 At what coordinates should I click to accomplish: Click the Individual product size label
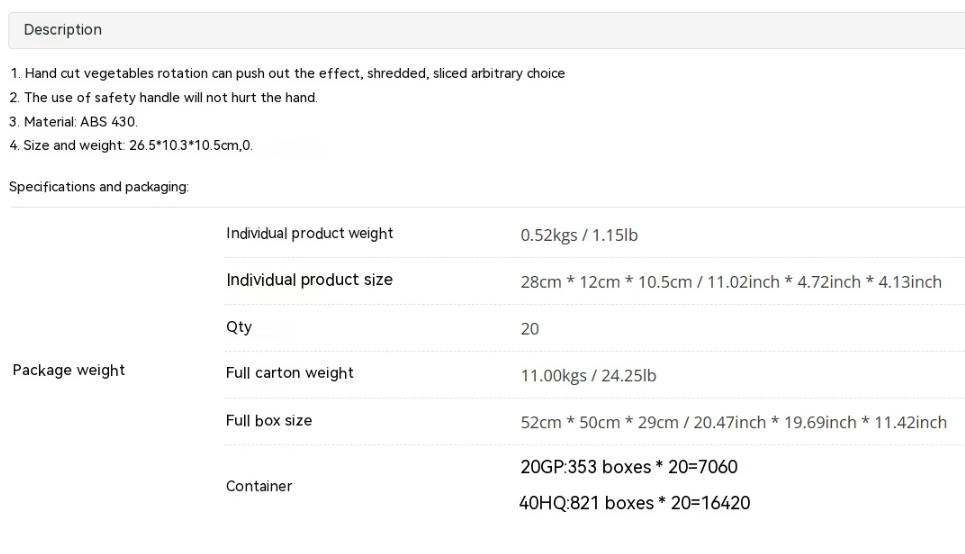click(x=309, y=279)
